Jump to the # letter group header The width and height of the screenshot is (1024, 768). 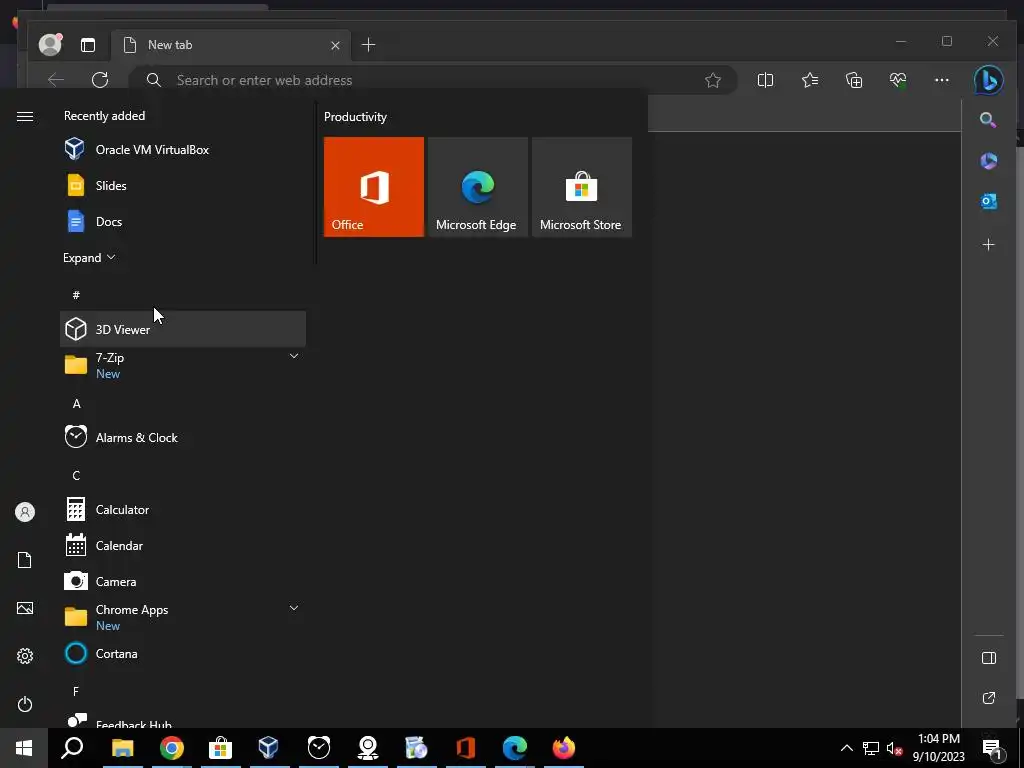(x=76, y=295)
